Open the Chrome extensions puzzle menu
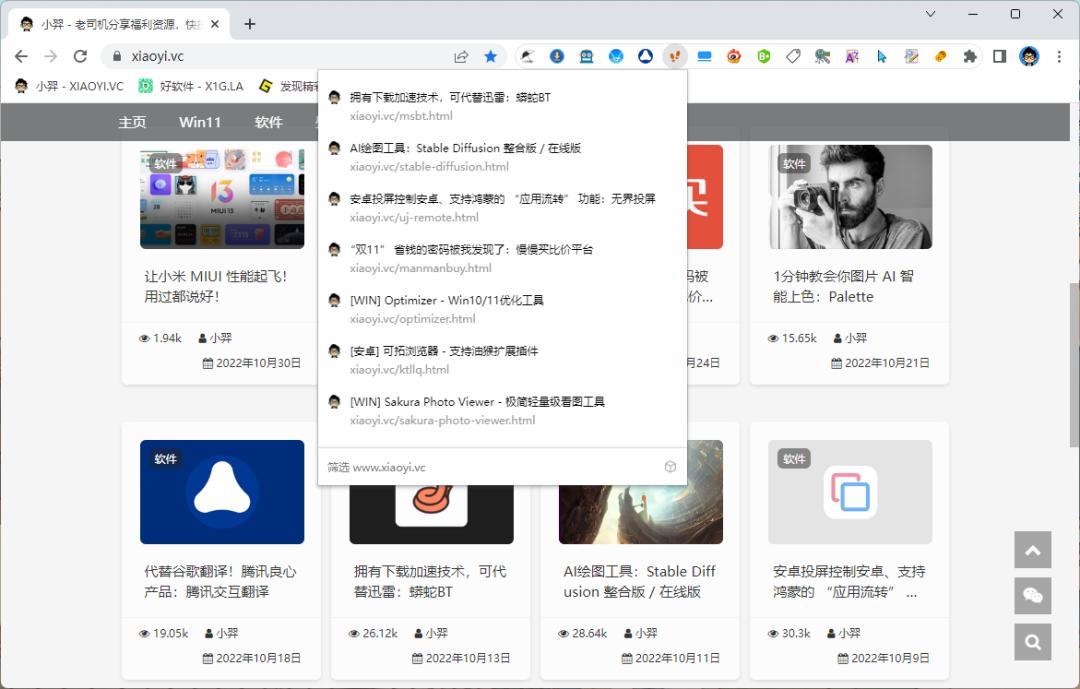 pyautogui.click(x=970, y=56)
